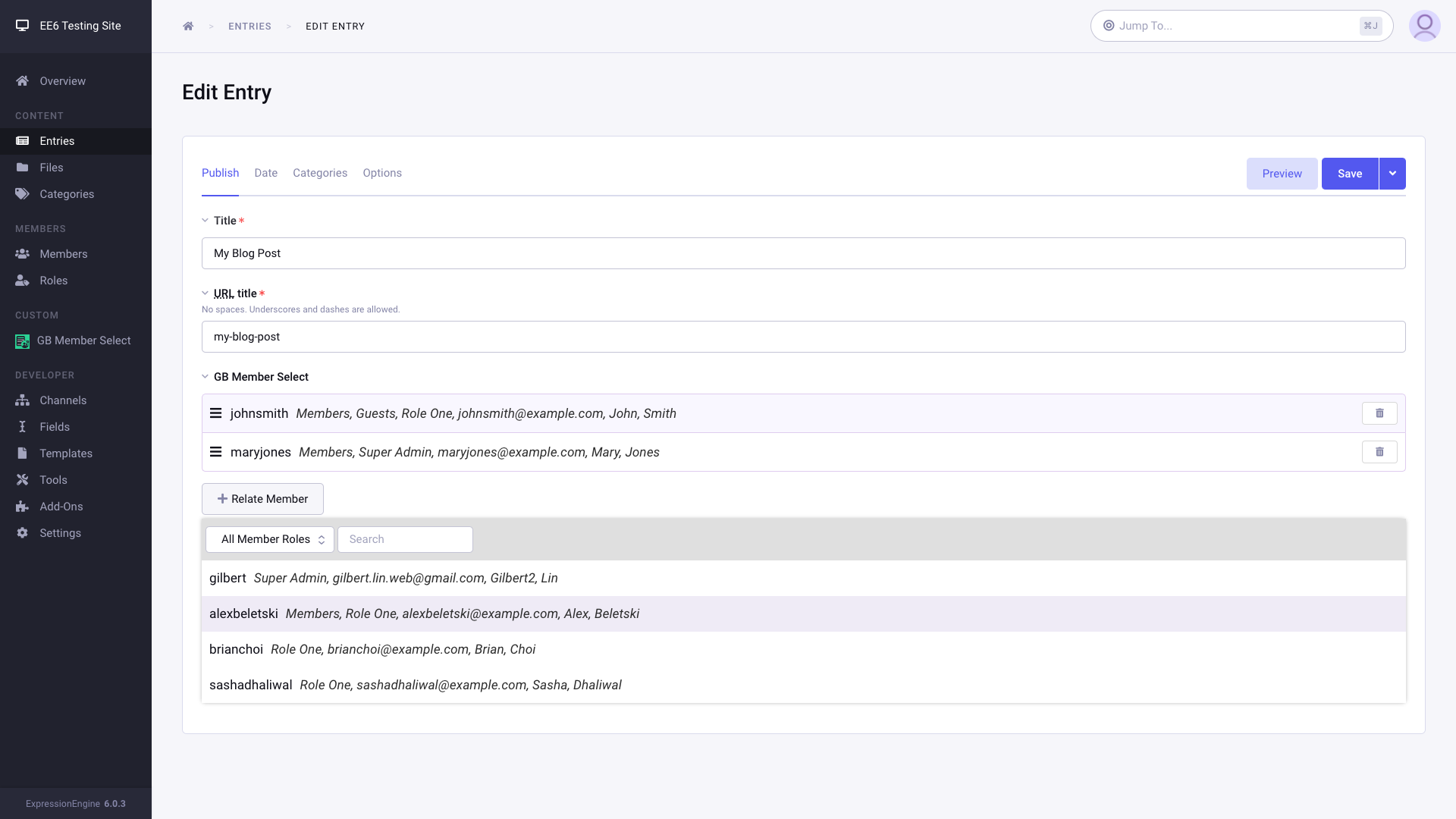Click the Save button

(1349, 173)
